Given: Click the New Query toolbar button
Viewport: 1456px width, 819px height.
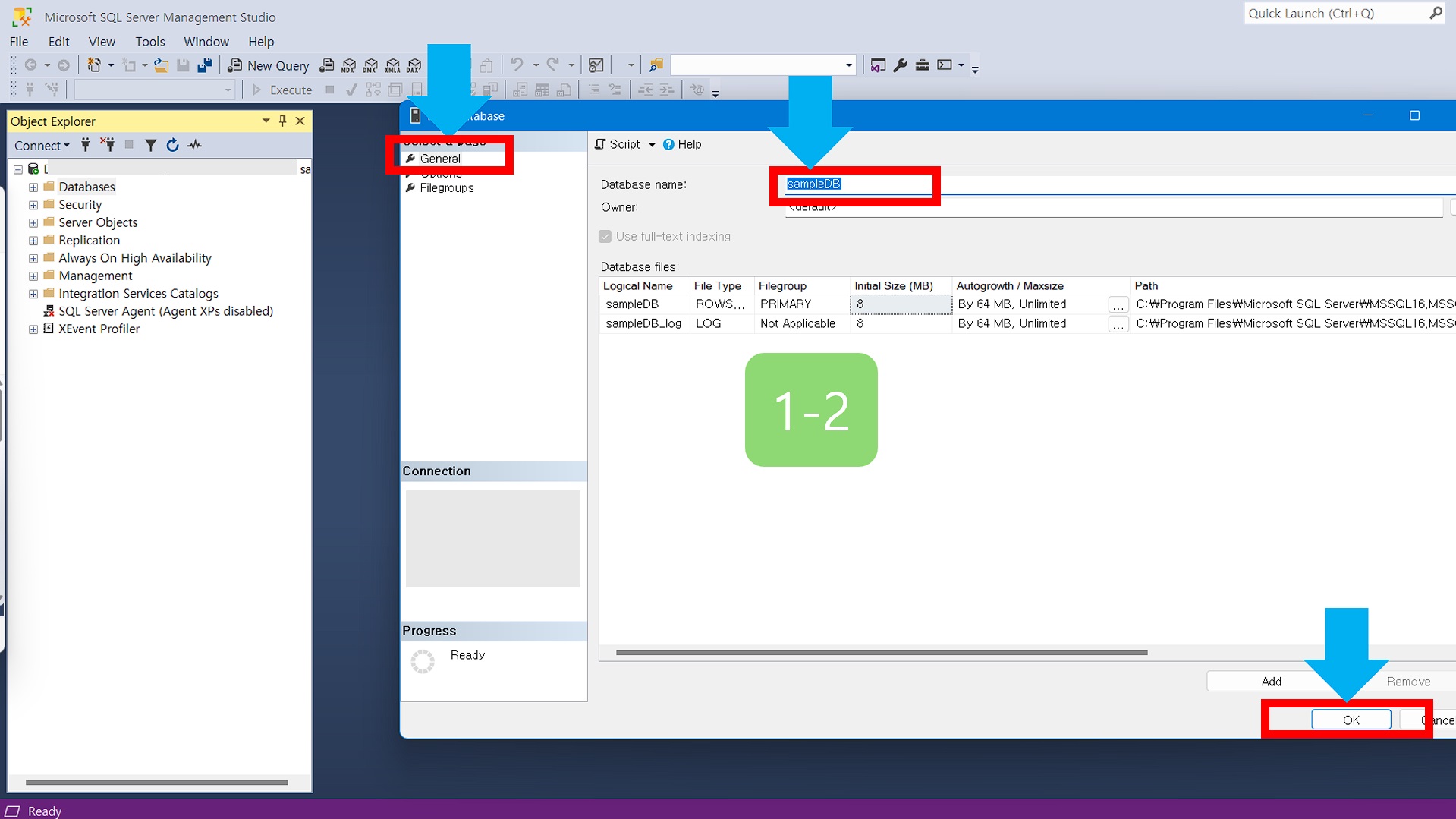Looking at the screenshot, I should pyautogui.click(x=269, y=65).
